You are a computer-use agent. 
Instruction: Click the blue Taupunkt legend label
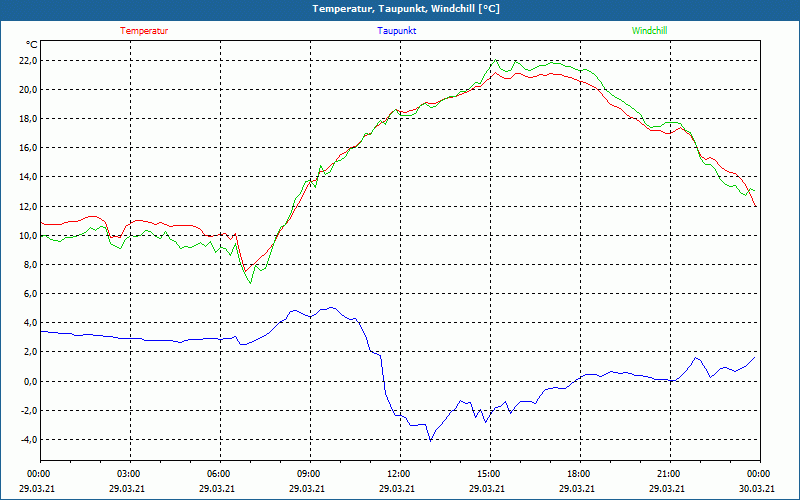pos(396,31)
